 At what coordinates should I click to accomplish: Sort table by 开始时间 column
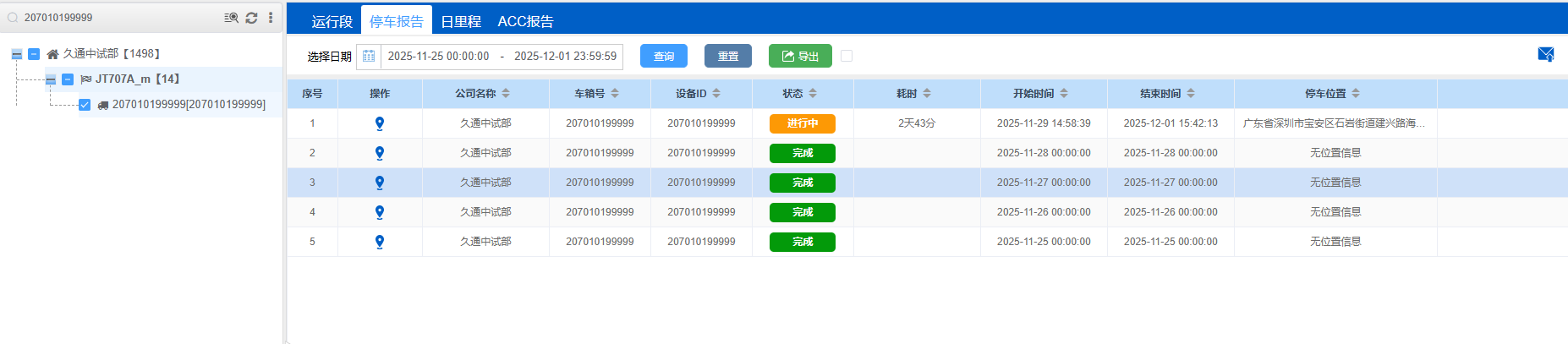(1063, 94)
